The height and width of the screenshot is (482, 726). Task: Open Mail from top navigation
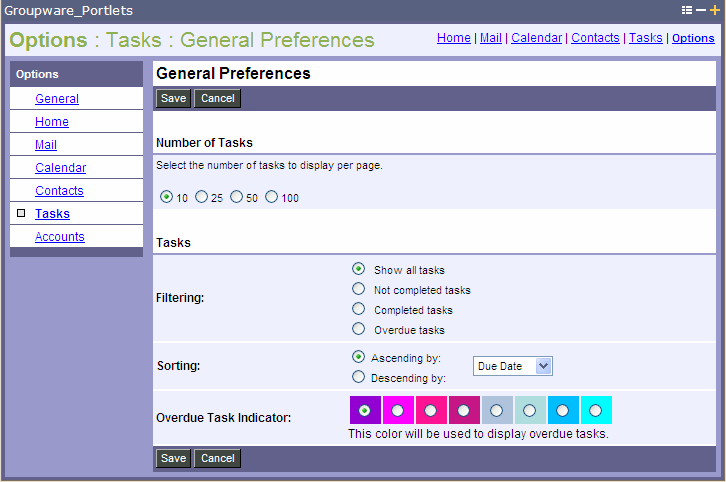[491, 38]
